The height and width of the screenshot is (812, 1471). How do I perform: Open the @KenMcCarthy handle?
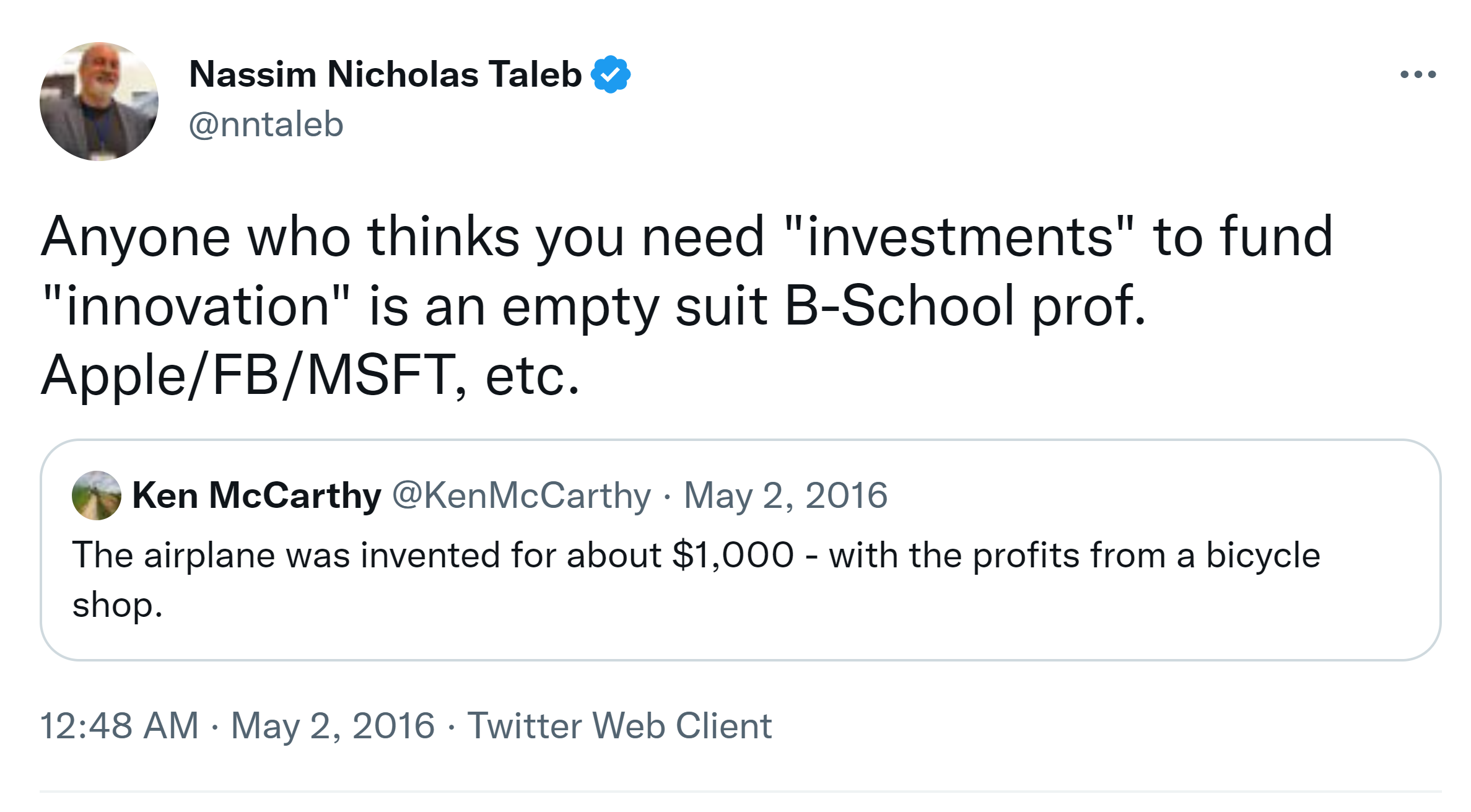pyautogui.click(x=522, y=495)
